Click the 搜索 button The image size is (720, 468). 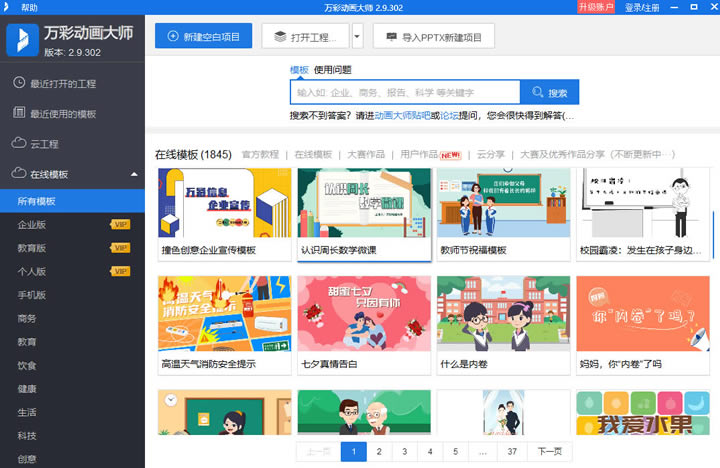550,92
